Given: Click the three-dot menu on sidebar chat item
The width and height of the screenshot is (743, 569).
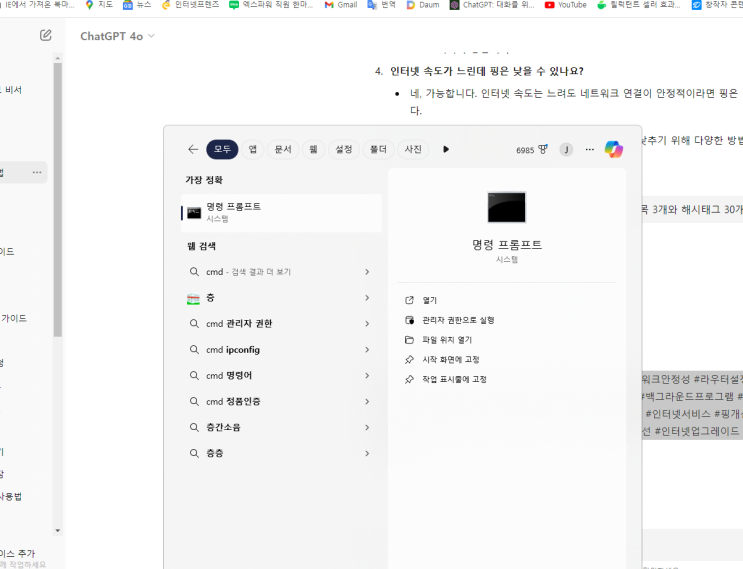Looking at the screenshot, I should pos(37,172).
